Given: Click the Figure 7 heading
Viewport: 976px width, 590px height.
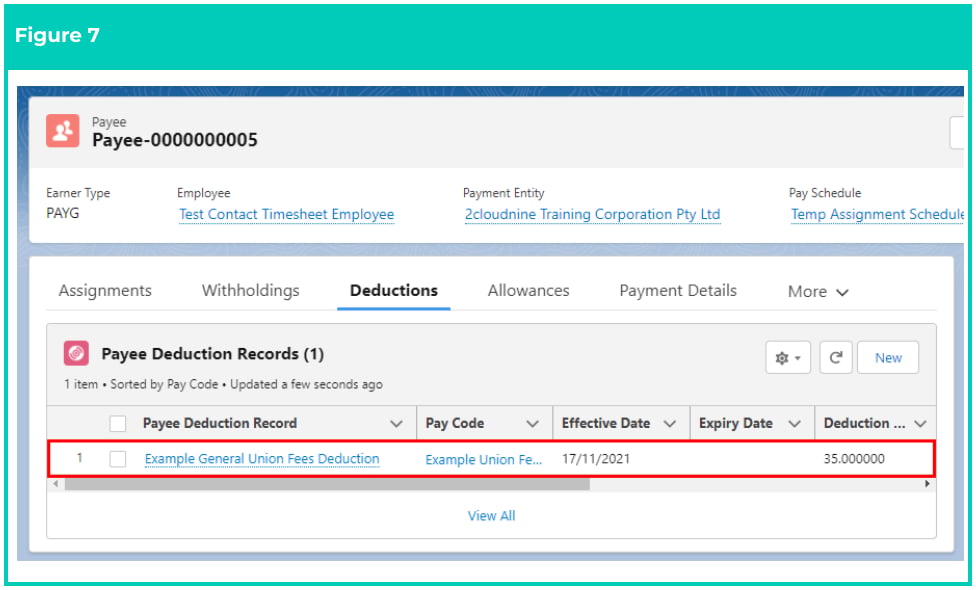Looking at the screenshot, I should coord(57,35).
